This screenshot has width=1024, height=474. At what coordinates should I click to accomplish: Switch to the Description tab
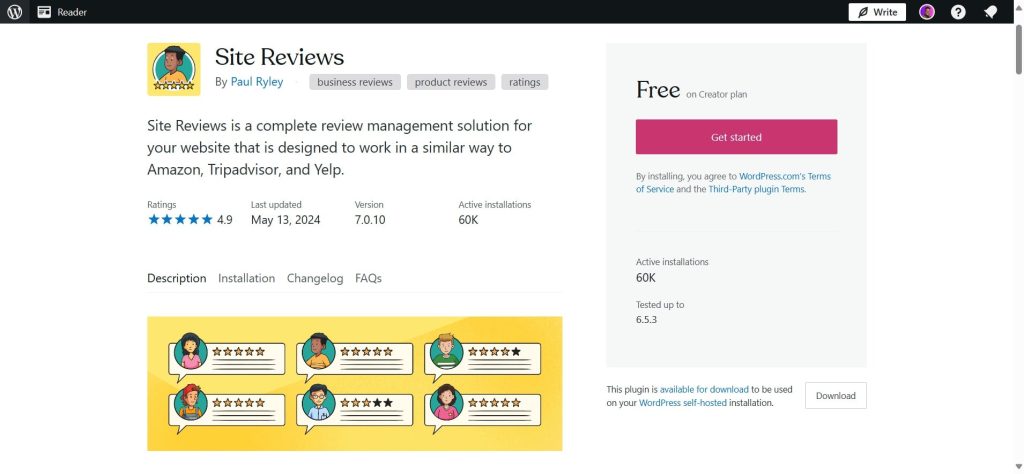coord(176,278)
